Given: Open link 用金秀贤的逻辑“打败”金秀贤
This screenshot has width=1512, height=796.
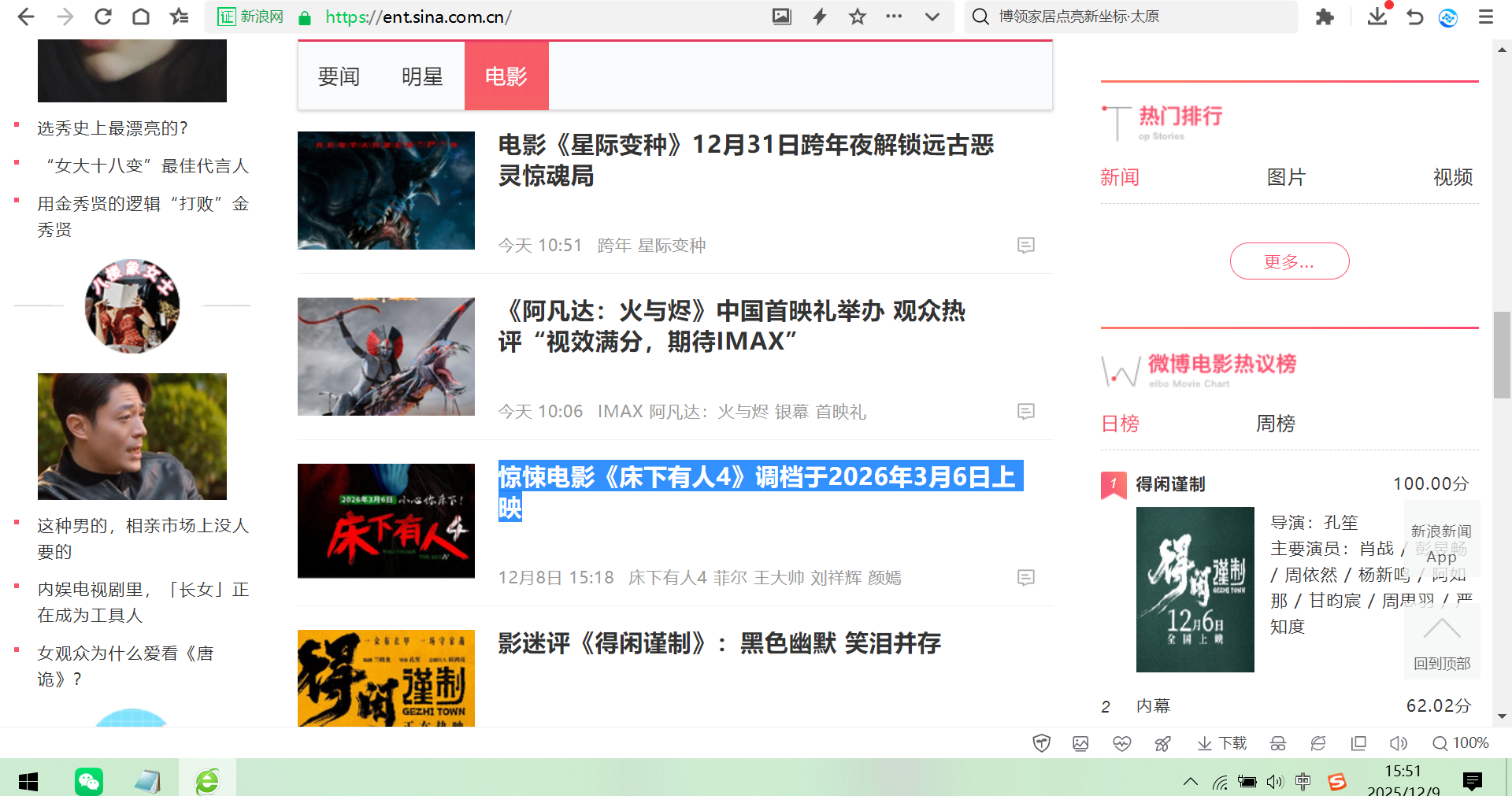Looking at the screenshot, I should pyautogui.click(x=143, y=217).
